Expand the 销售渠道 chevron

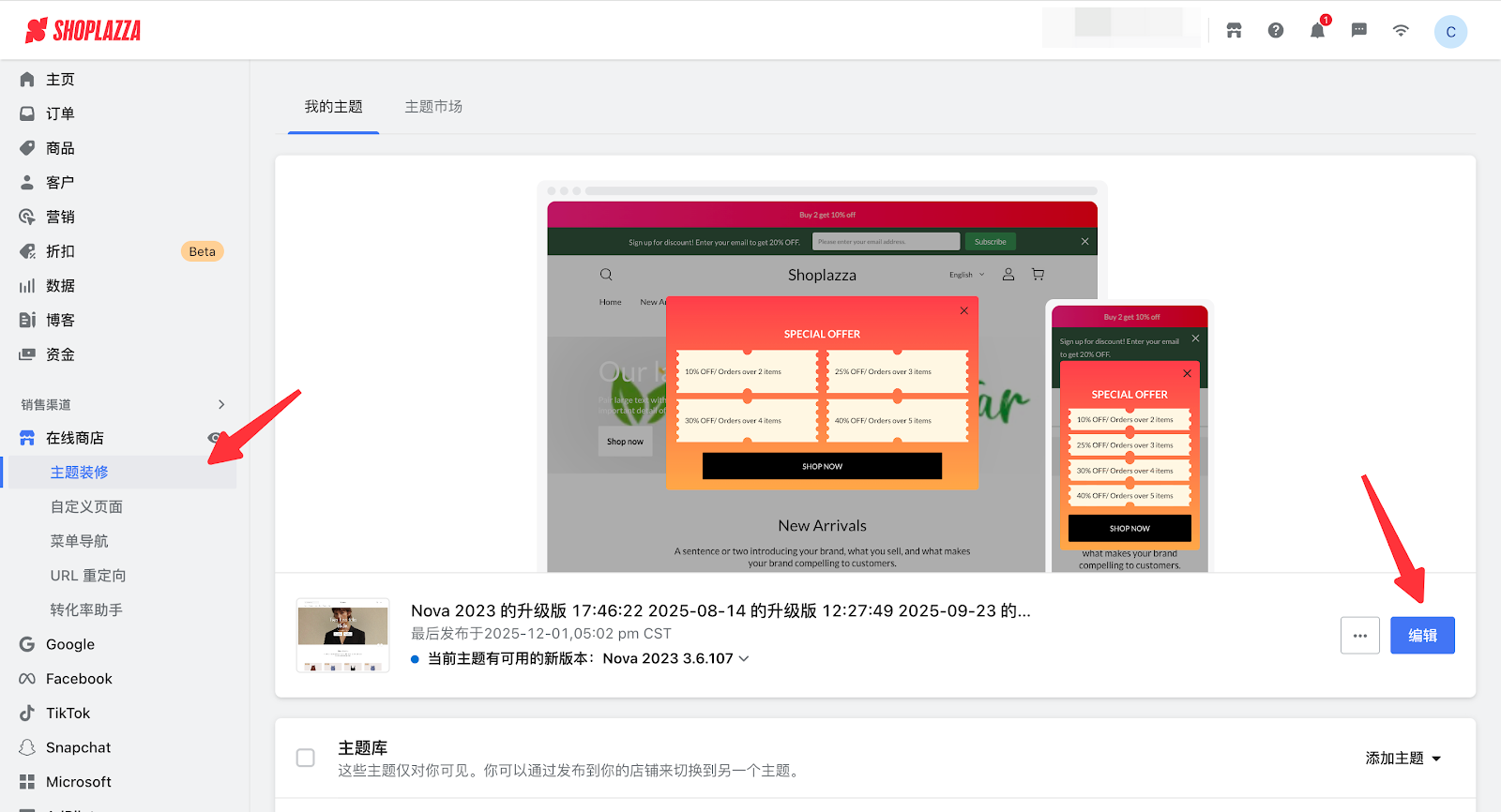(x=221, y=404)
